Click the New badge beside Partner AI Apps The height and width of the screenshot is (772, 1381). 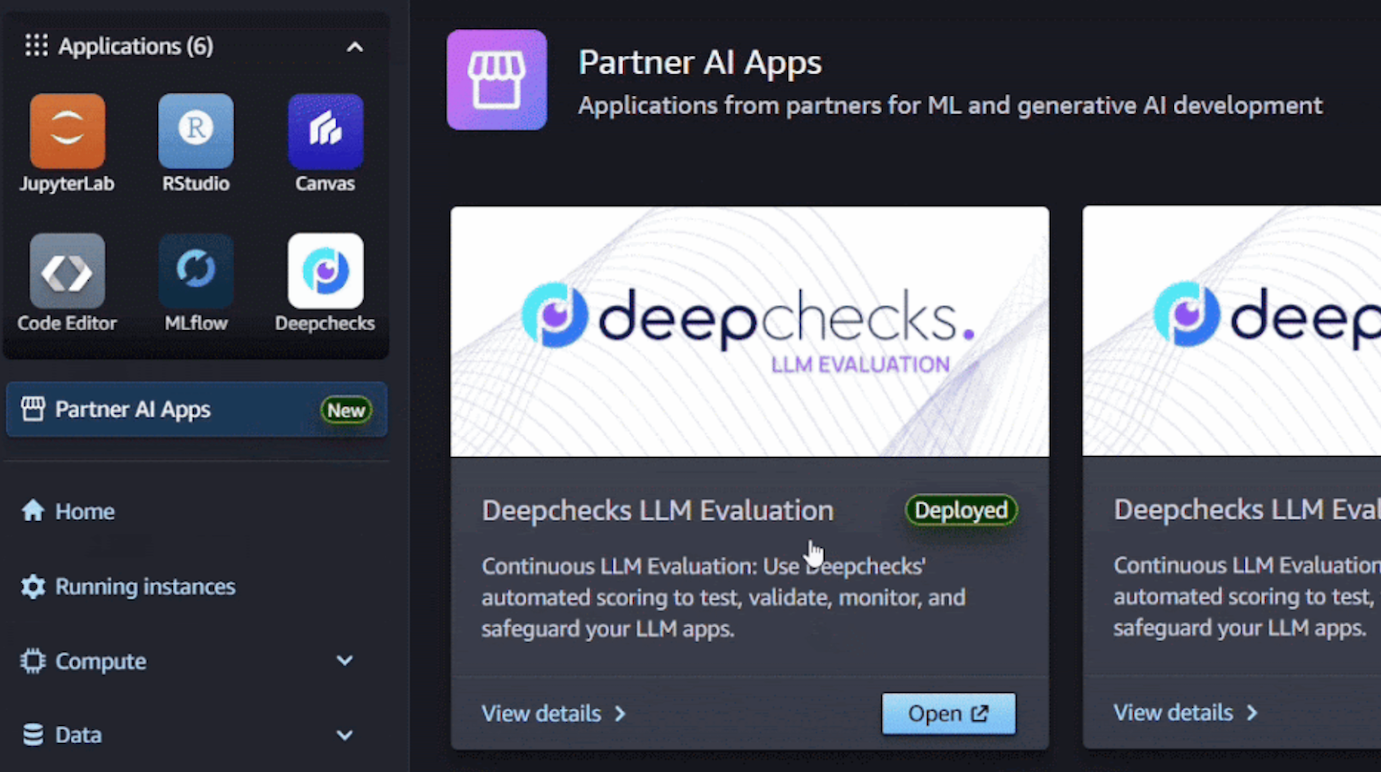pos(346,410)
